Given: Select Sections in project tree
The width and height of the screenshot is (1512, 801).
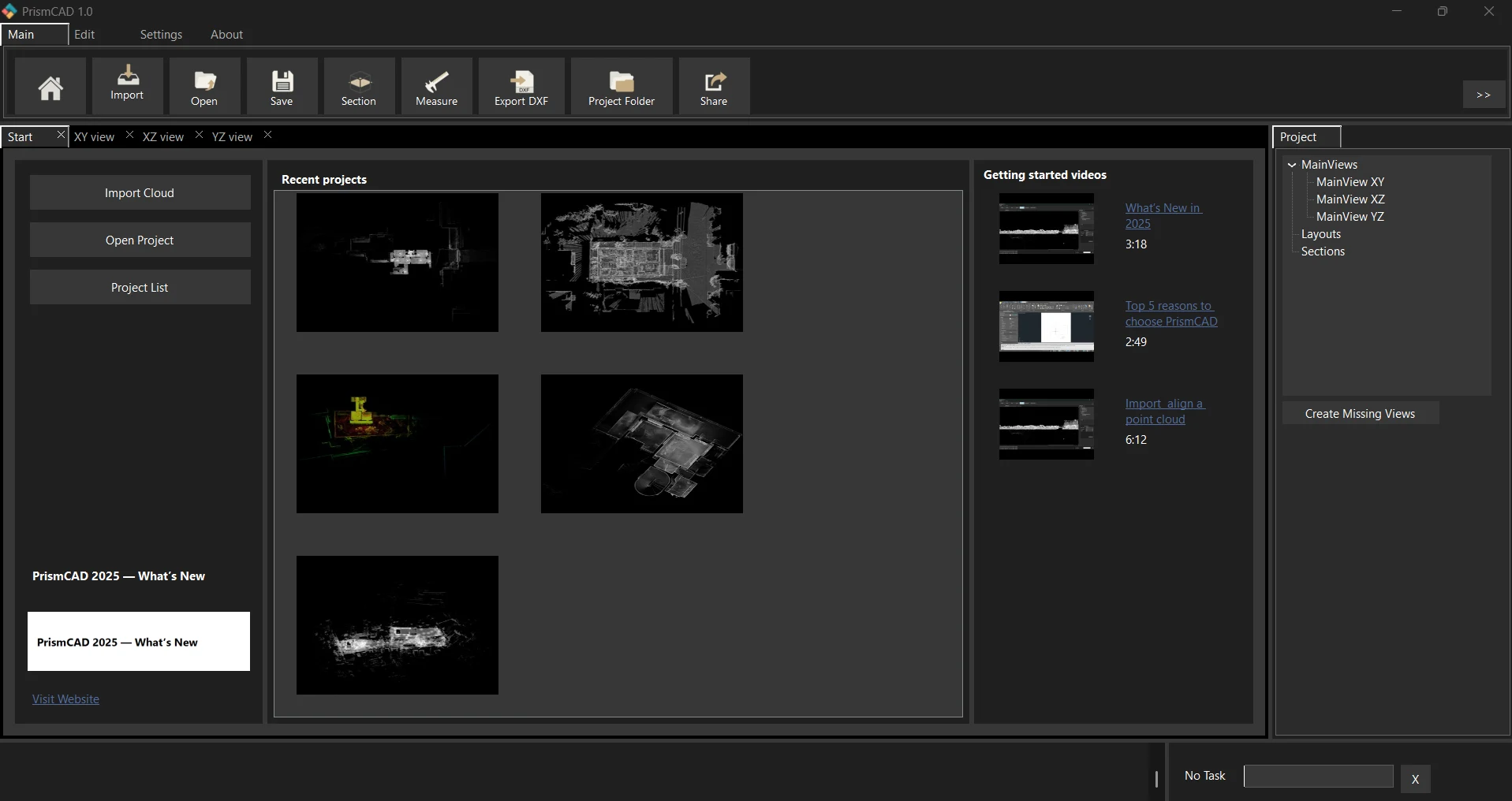Looking at the screenshot, I should click(x=1323, y=251).
